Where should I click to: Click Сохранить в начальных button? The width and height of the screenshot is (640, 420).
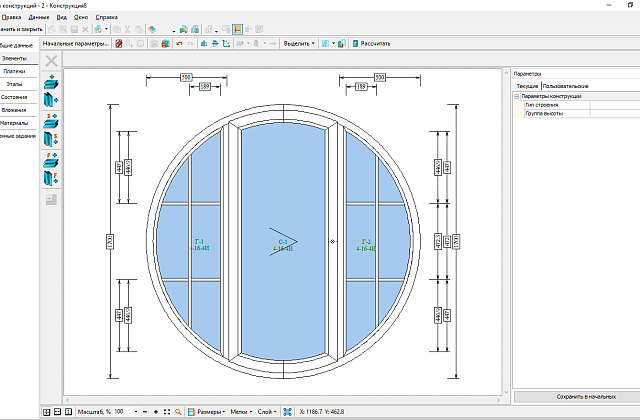577,397
